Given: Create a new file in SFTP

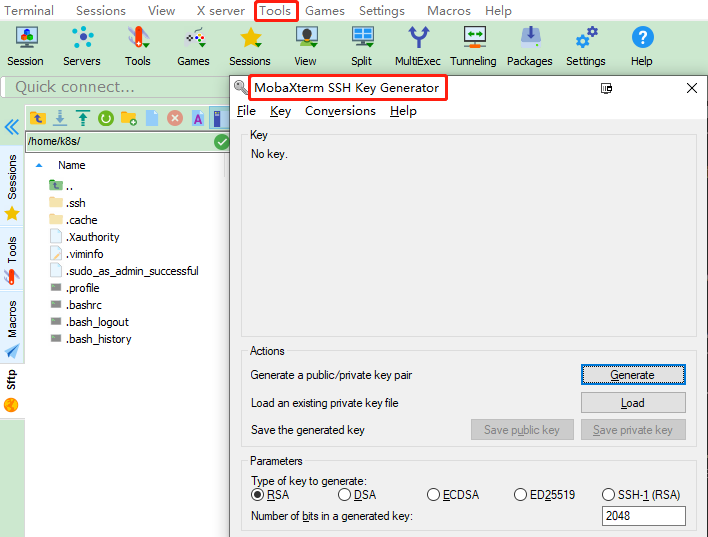Looking at the screenshot, I should pyautogui.click(x=152, y=118).
